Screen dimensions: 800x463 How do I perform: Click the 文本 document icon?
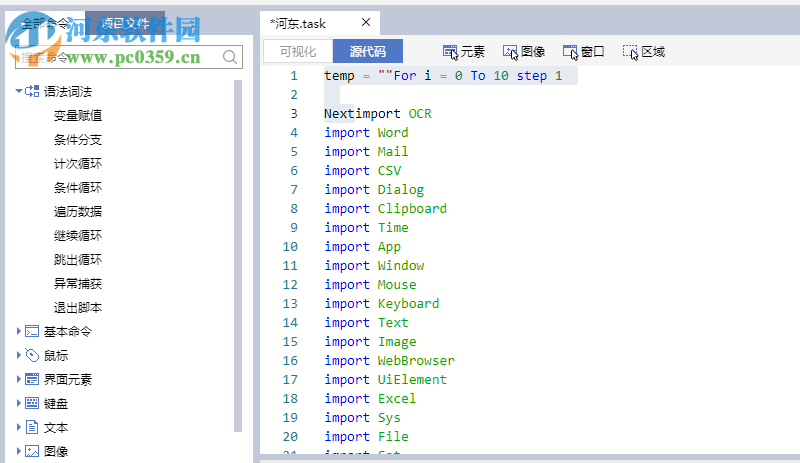(x=32, y=427)
